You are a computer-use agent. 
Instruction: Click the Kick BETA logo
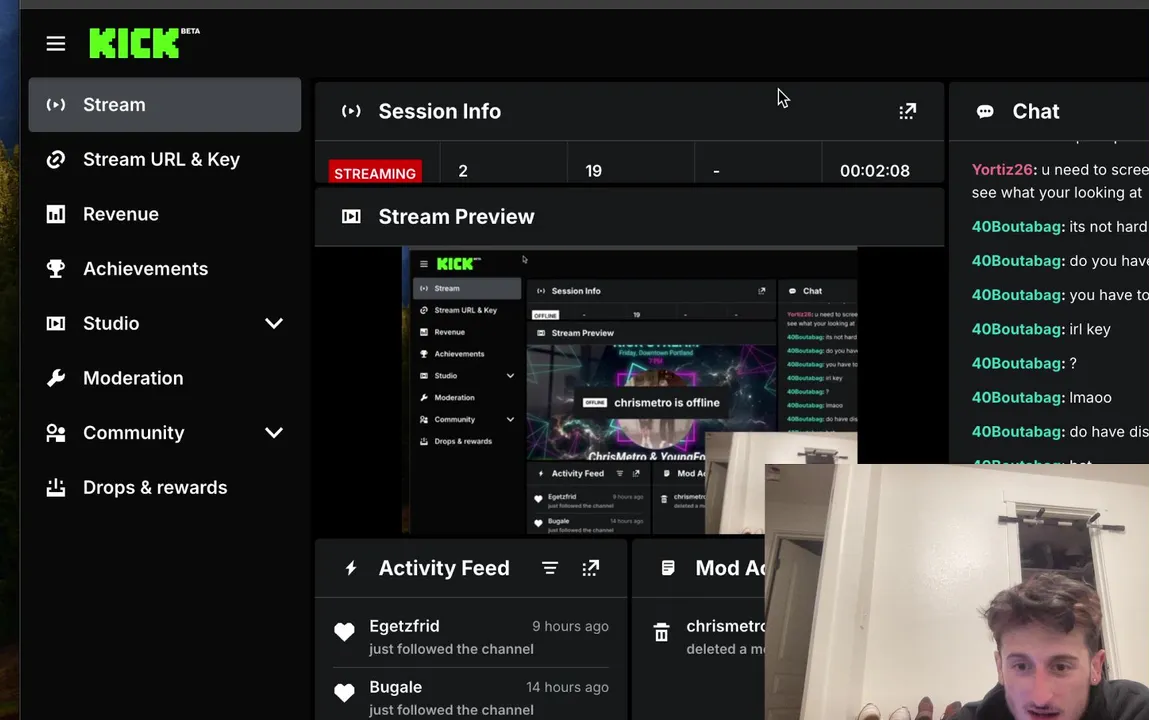(144, 43)
